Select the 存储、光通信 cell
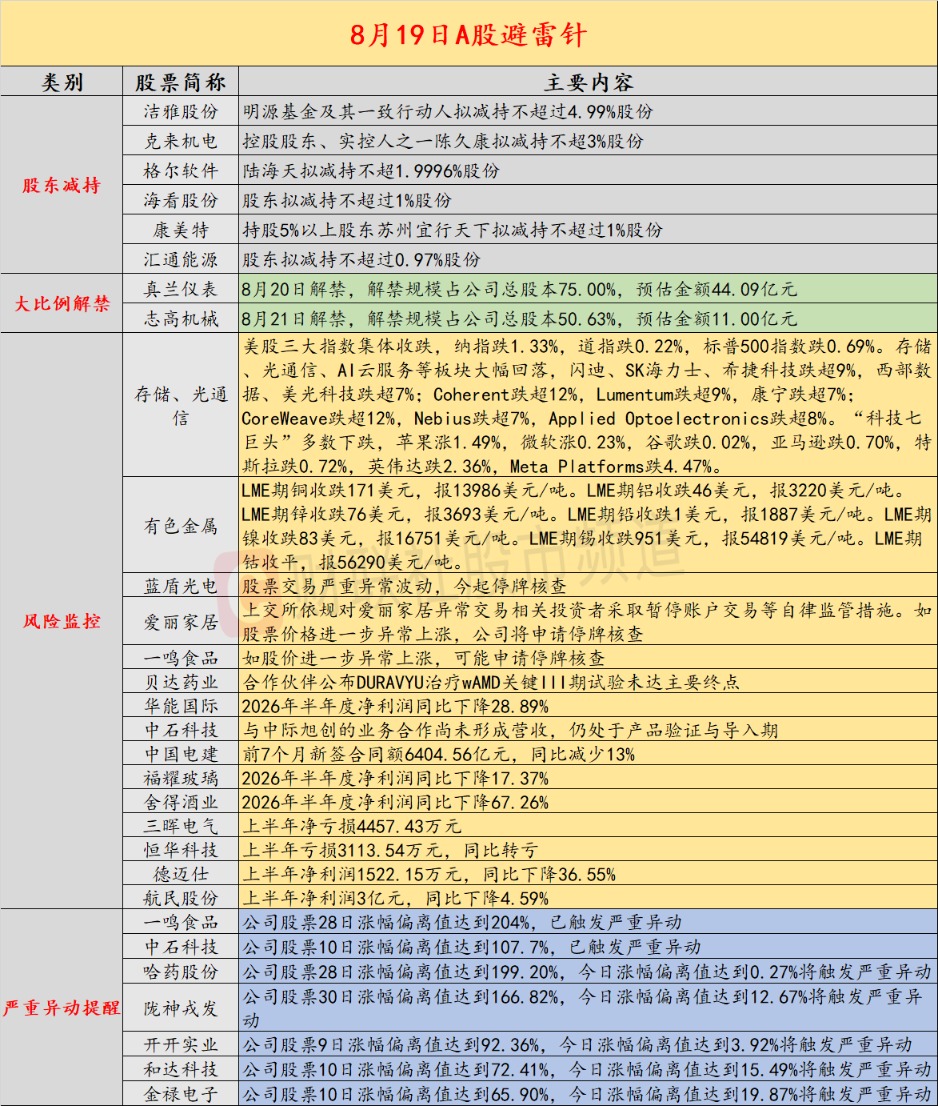 [181, 406]
